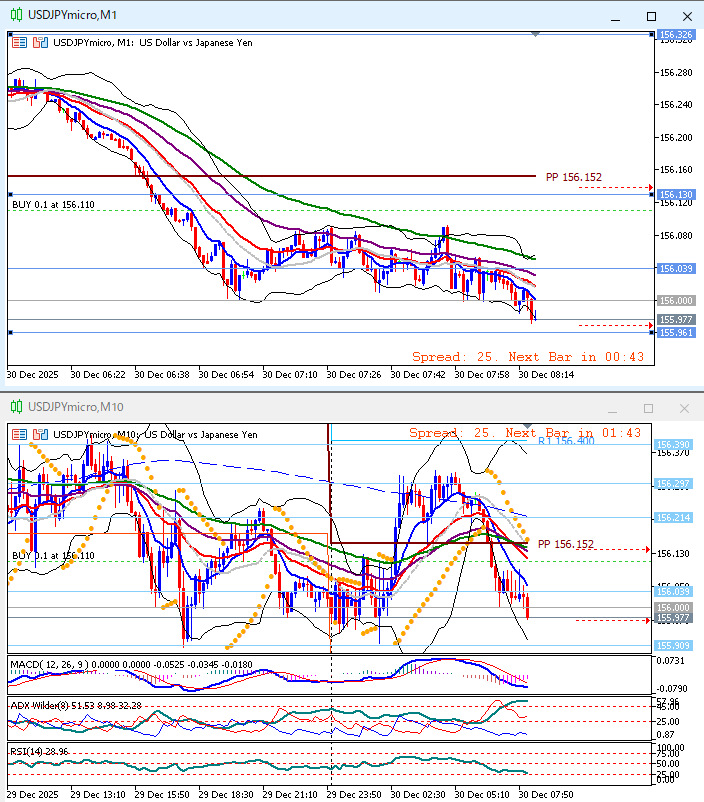Open the Depth of Market icon on the M1 chart

click(40, 43)
